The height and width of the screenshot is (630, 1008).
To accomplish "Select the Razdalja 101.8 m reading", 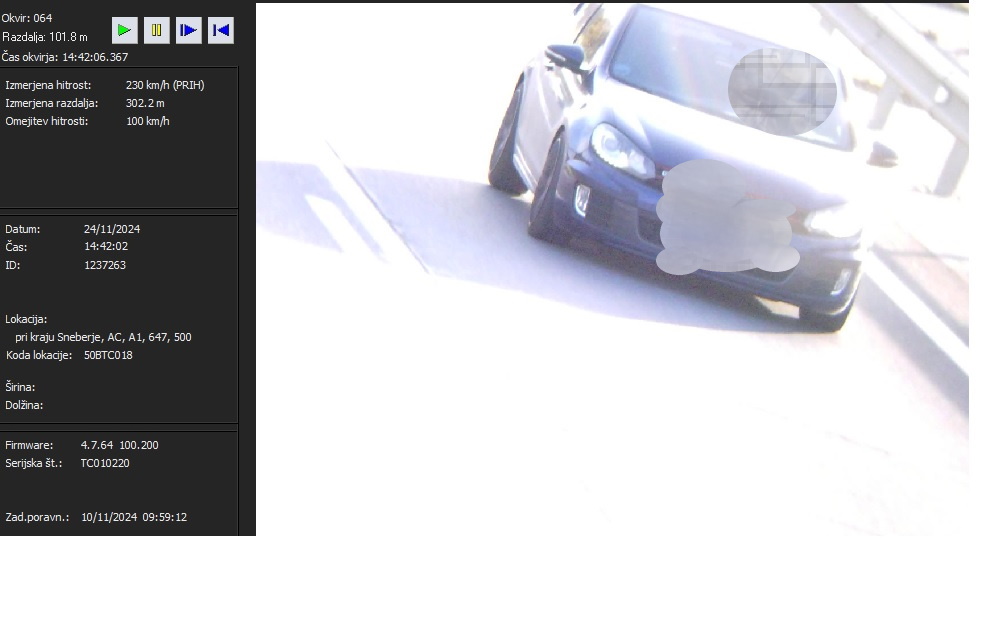I will point(45,37).
